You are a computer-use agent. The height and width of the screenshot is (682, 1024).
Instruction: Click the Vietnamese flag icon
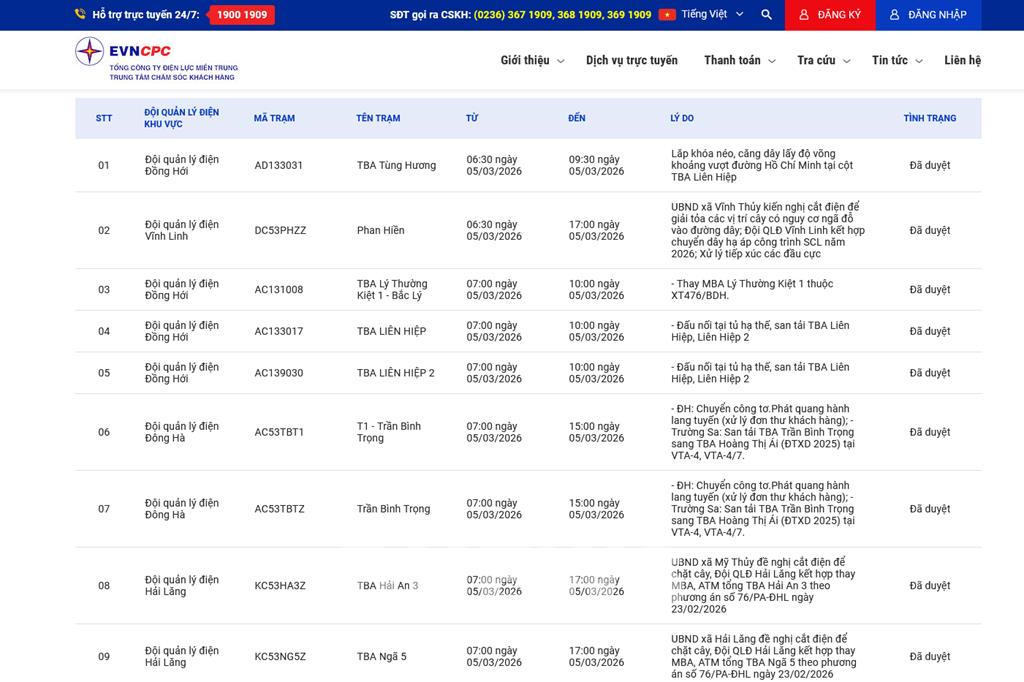pyautogui.click(x=667, y=15)
